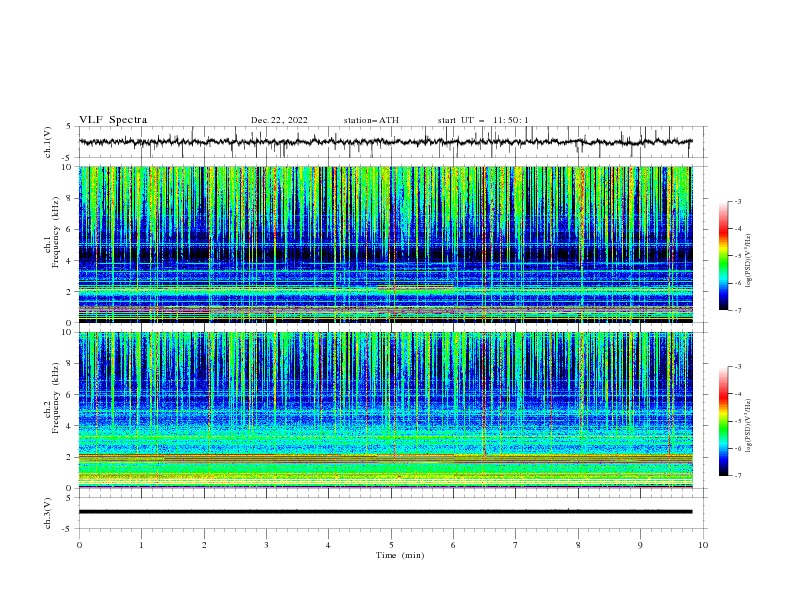792x612 pixels.
Task: Click the time axis tick label '2'
Action: point(204,545)
